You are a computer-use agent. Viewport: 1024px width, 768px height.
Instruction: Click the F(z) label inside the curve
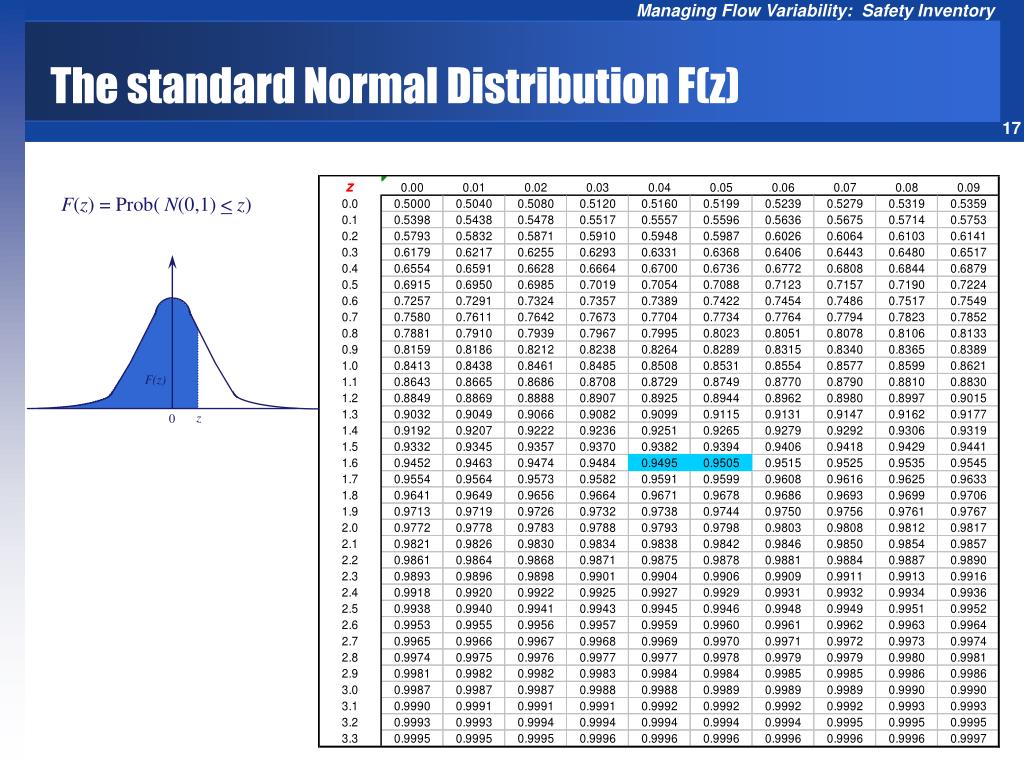155,379
